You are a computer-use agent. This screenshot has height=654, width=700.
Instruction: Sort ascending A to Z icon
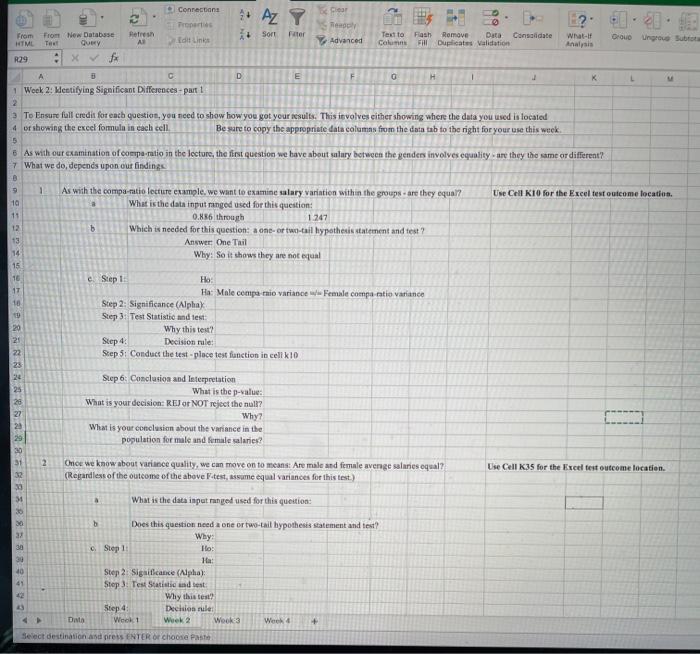[245, 15]
